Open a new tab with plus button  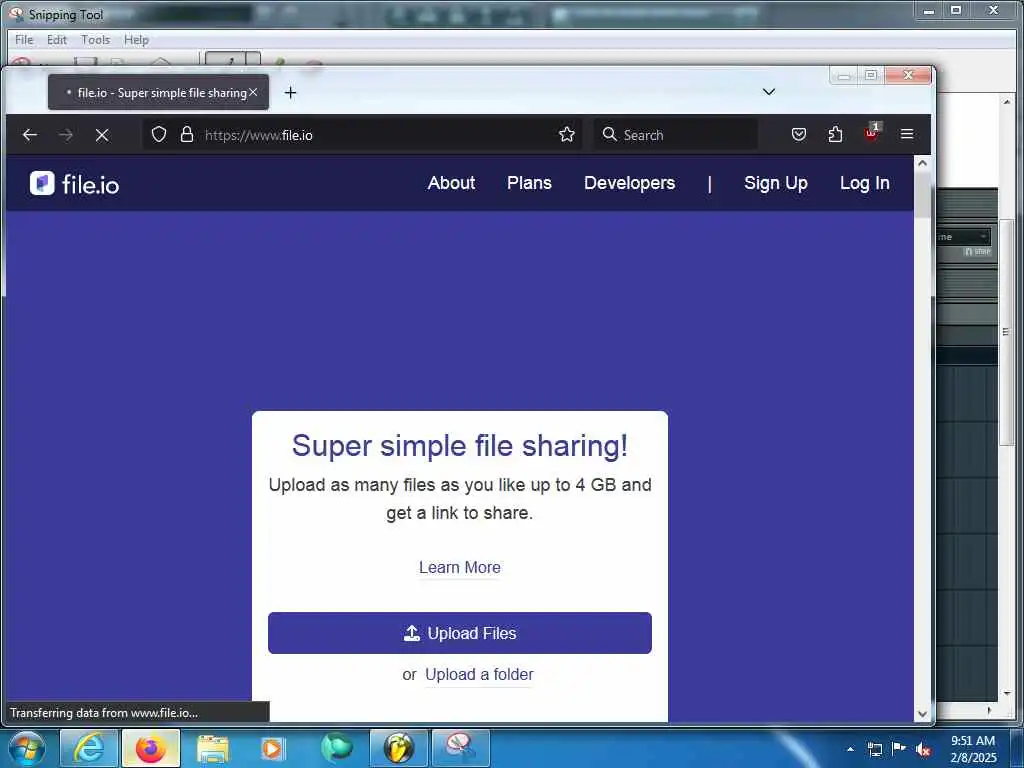click(291, 93)
